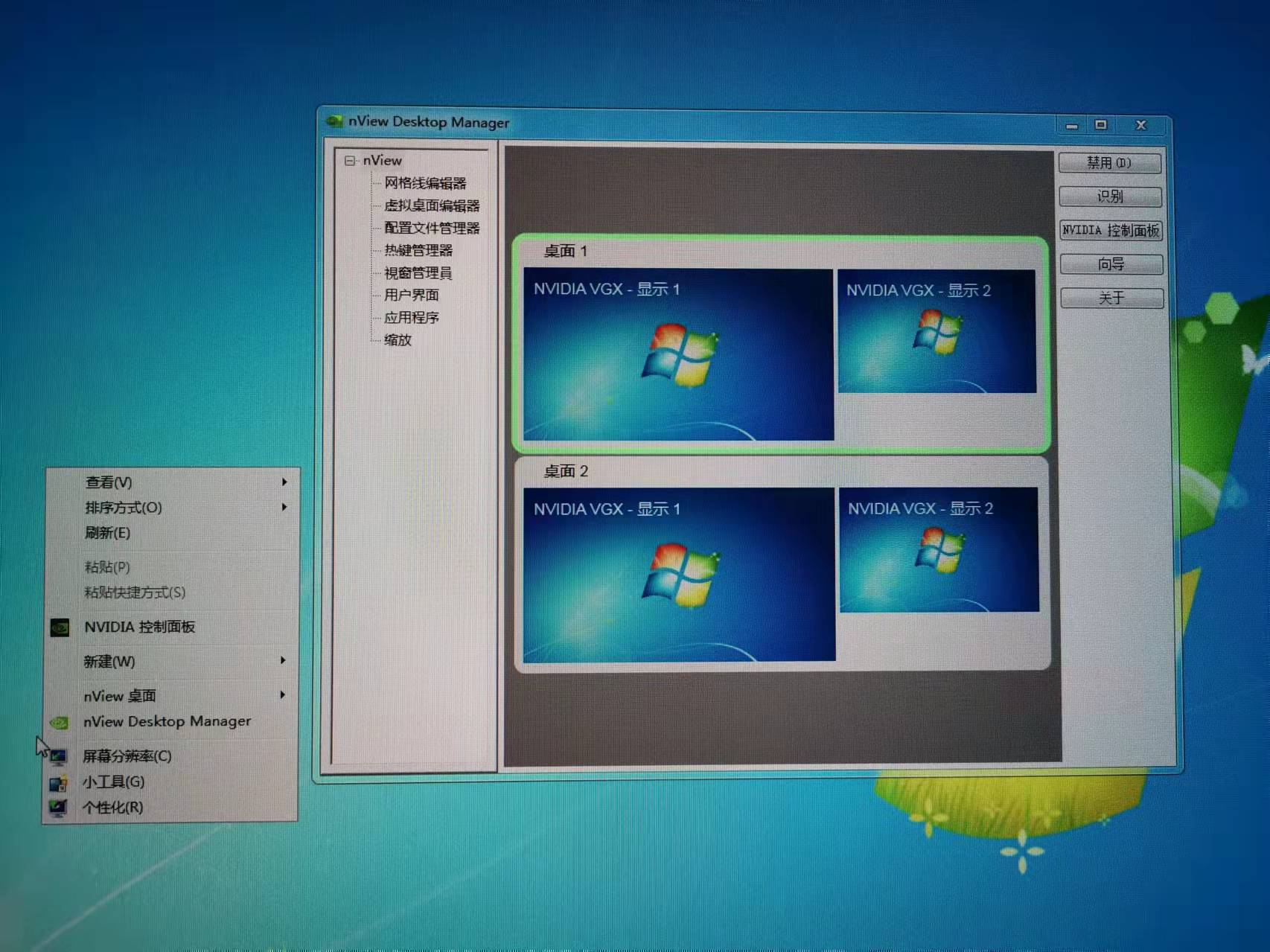Click the 禁用(D) button
The width and height of the screenshot is (1270, 952).
(x=1109, y=163)
